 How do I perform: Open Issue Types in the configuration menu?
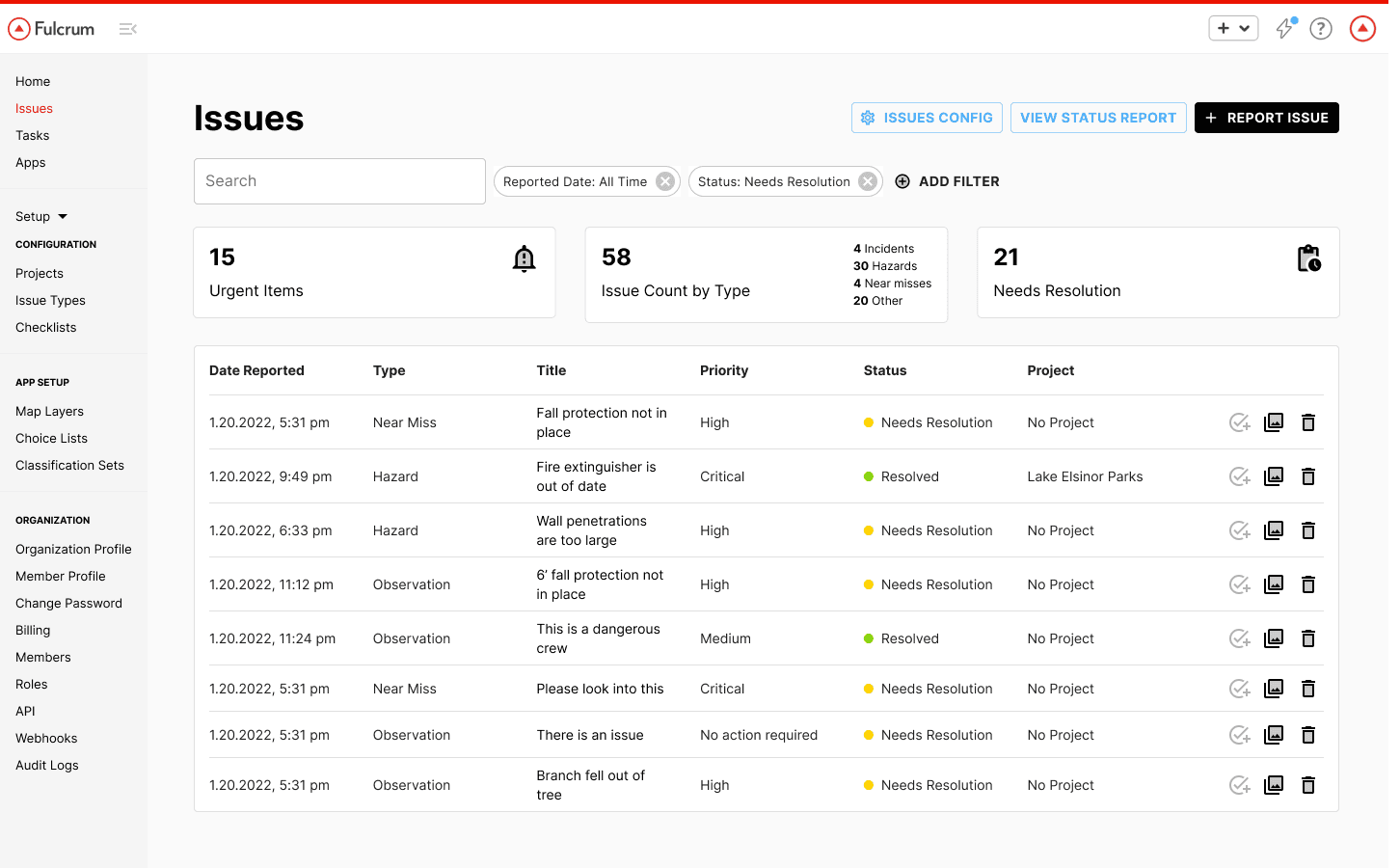pos(50,301)
